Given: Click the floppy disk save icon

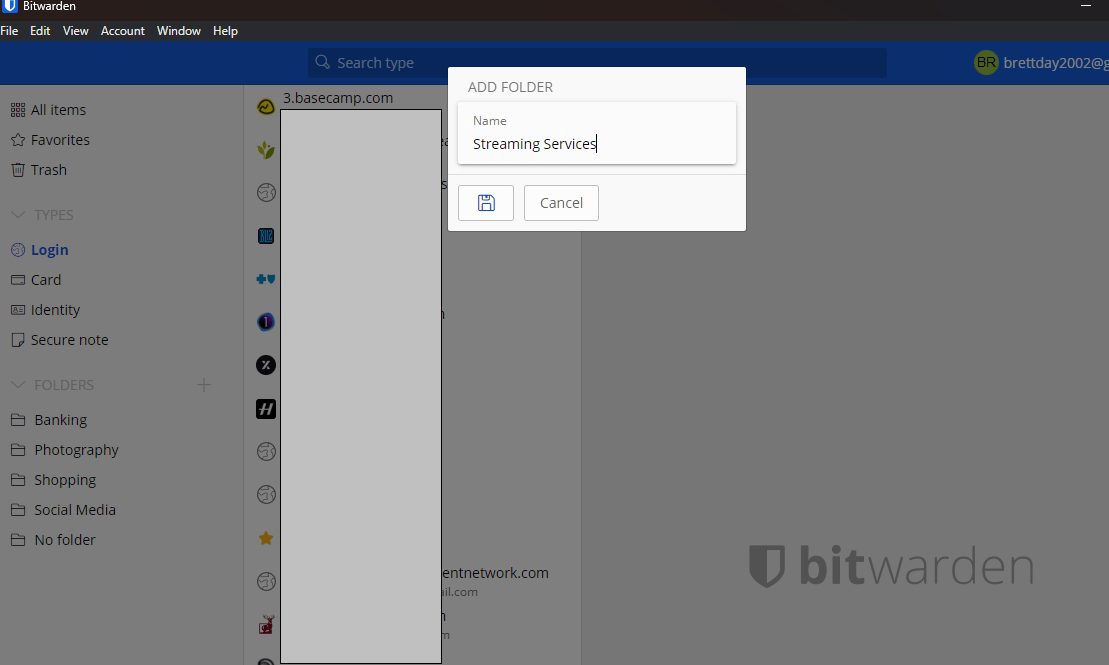Looking at the screenshot, I should tap(485, 202).
